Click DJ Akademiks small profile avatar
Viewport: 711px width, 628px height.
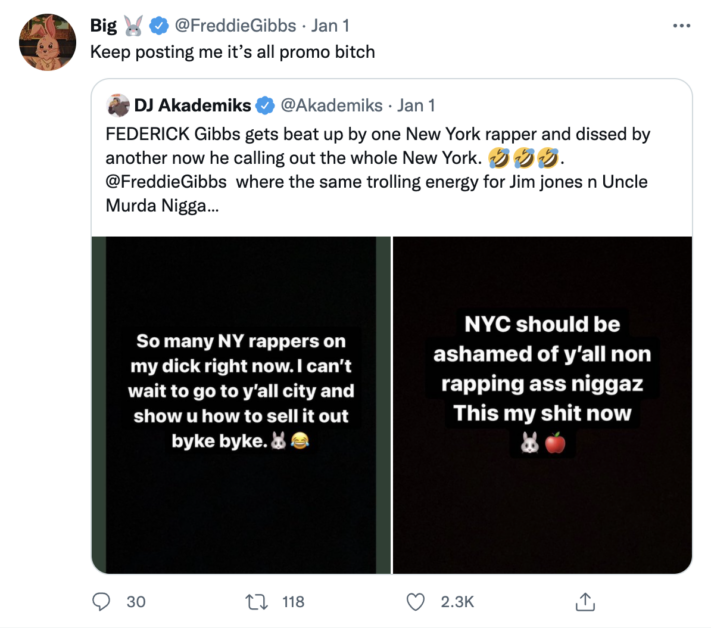[118, 105]
